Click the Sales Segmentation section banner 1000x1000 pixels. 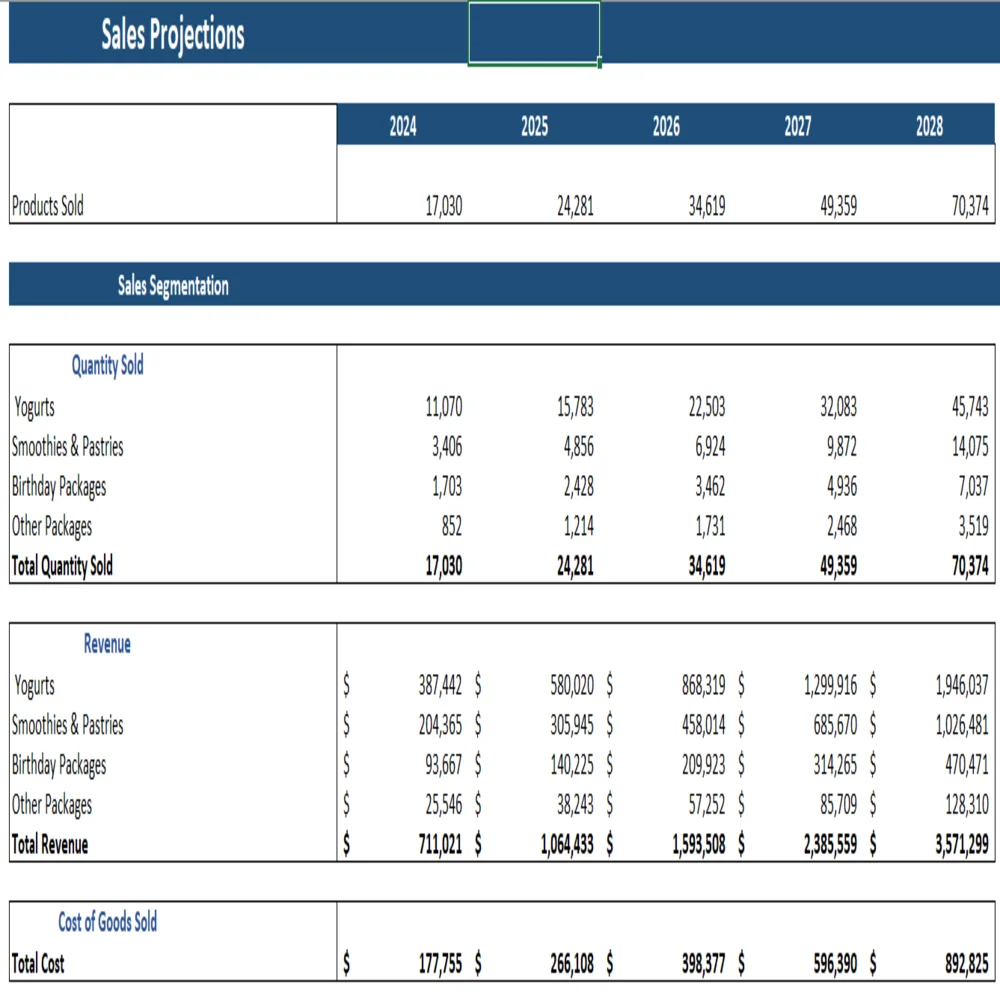(173, 286)
